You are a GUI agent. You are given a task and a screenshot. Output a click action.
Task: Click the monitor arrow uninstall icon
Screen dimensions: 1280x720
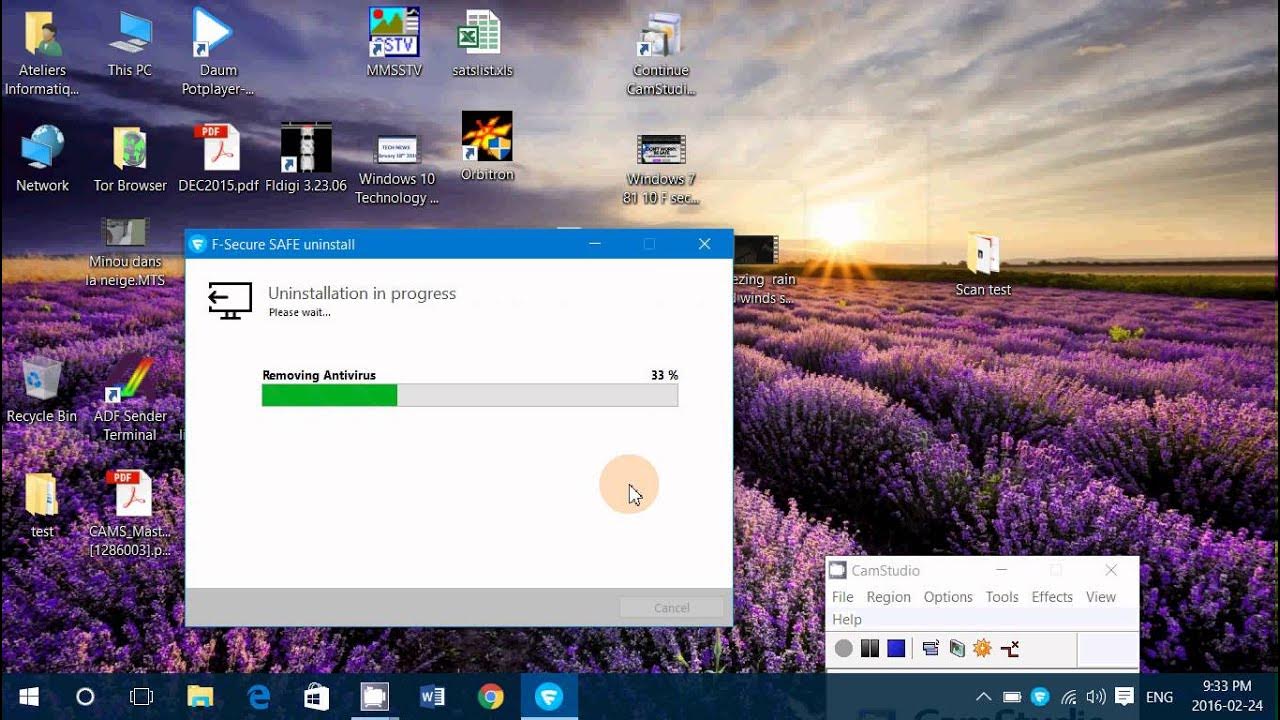tap(230, 301)
